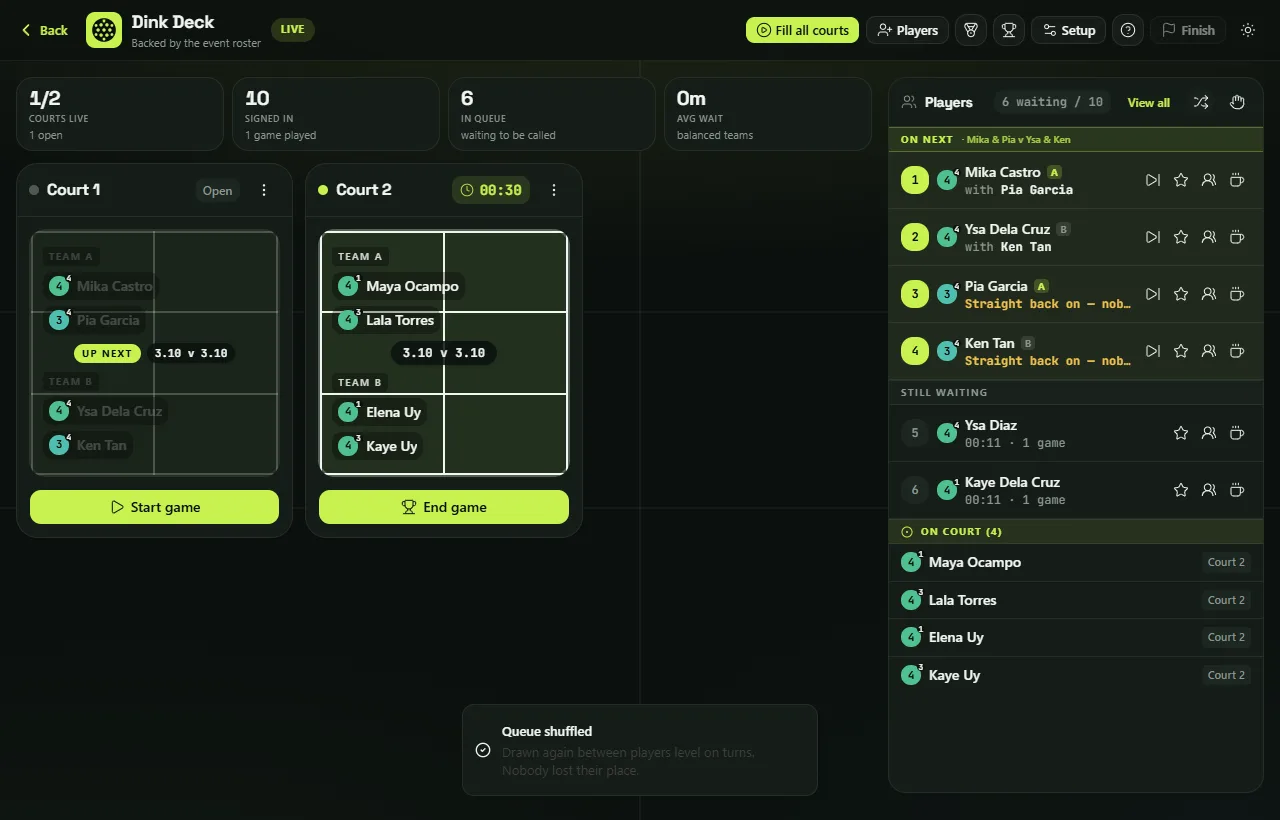Star Mika Castro in the queue

point(1181,180)
